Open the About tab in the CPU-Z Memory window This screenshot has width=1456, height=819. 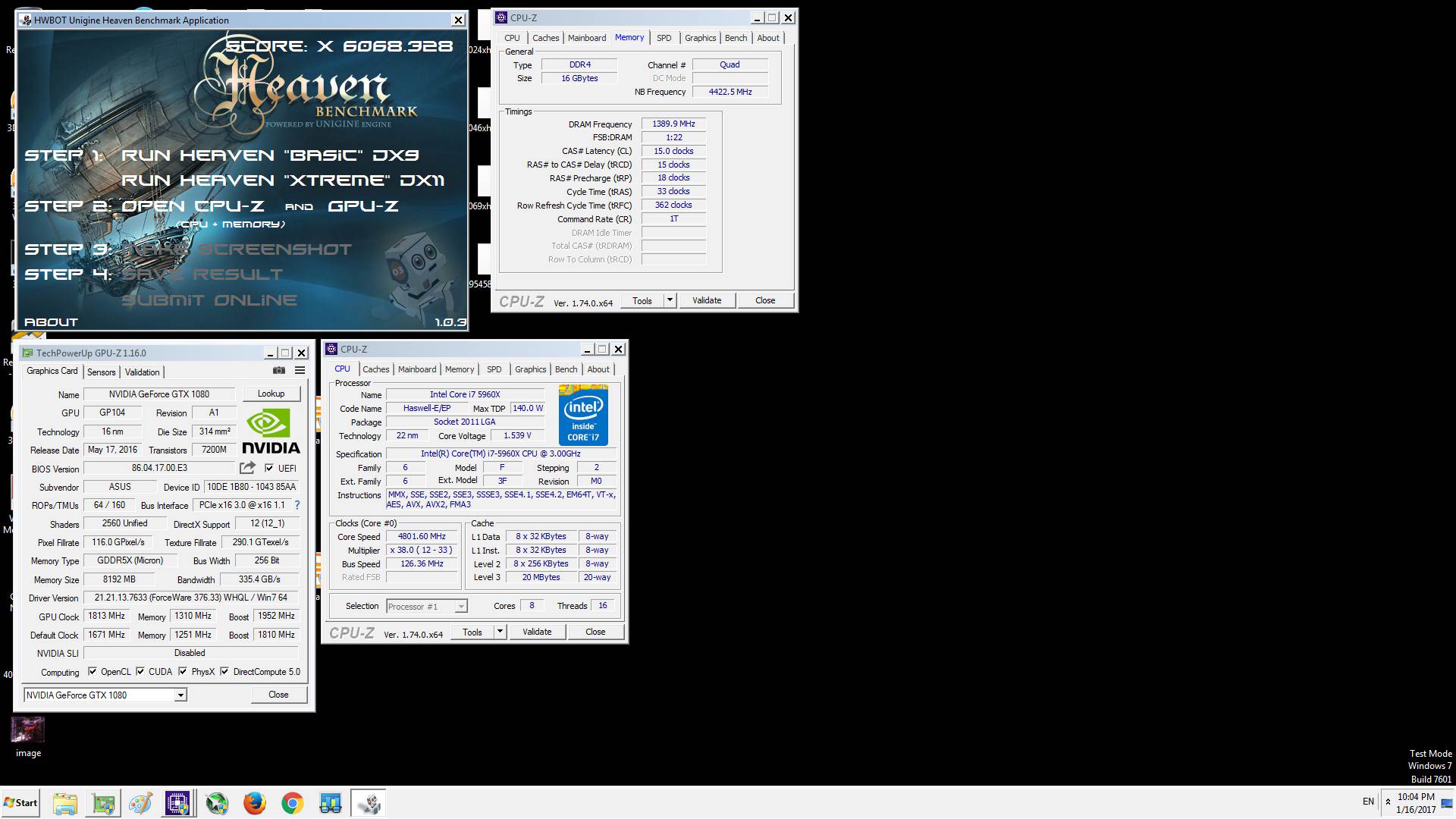(768, 38)
